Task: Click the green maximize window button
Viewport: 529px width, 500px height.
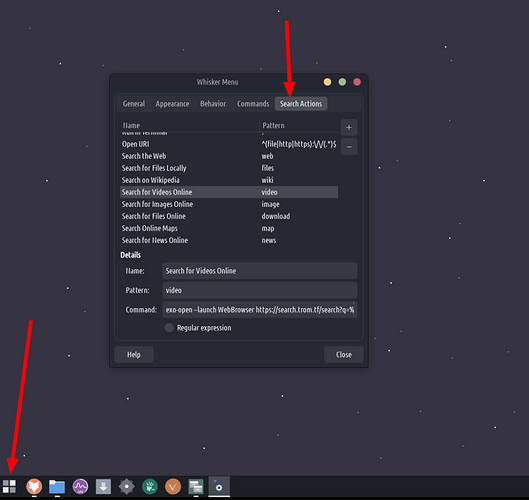Action: (x=342, y=82)
